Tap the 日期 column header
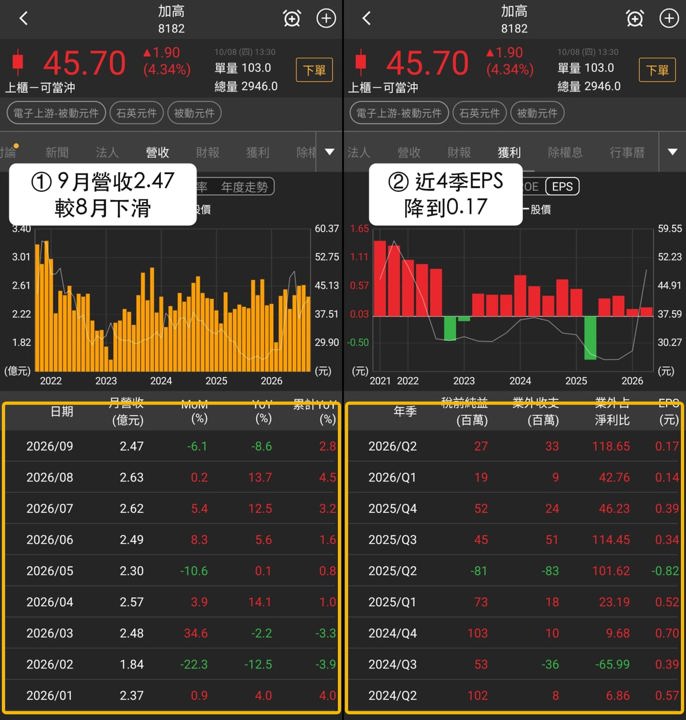Viewport: 686px width, 720px height. [x=62, y=411]
